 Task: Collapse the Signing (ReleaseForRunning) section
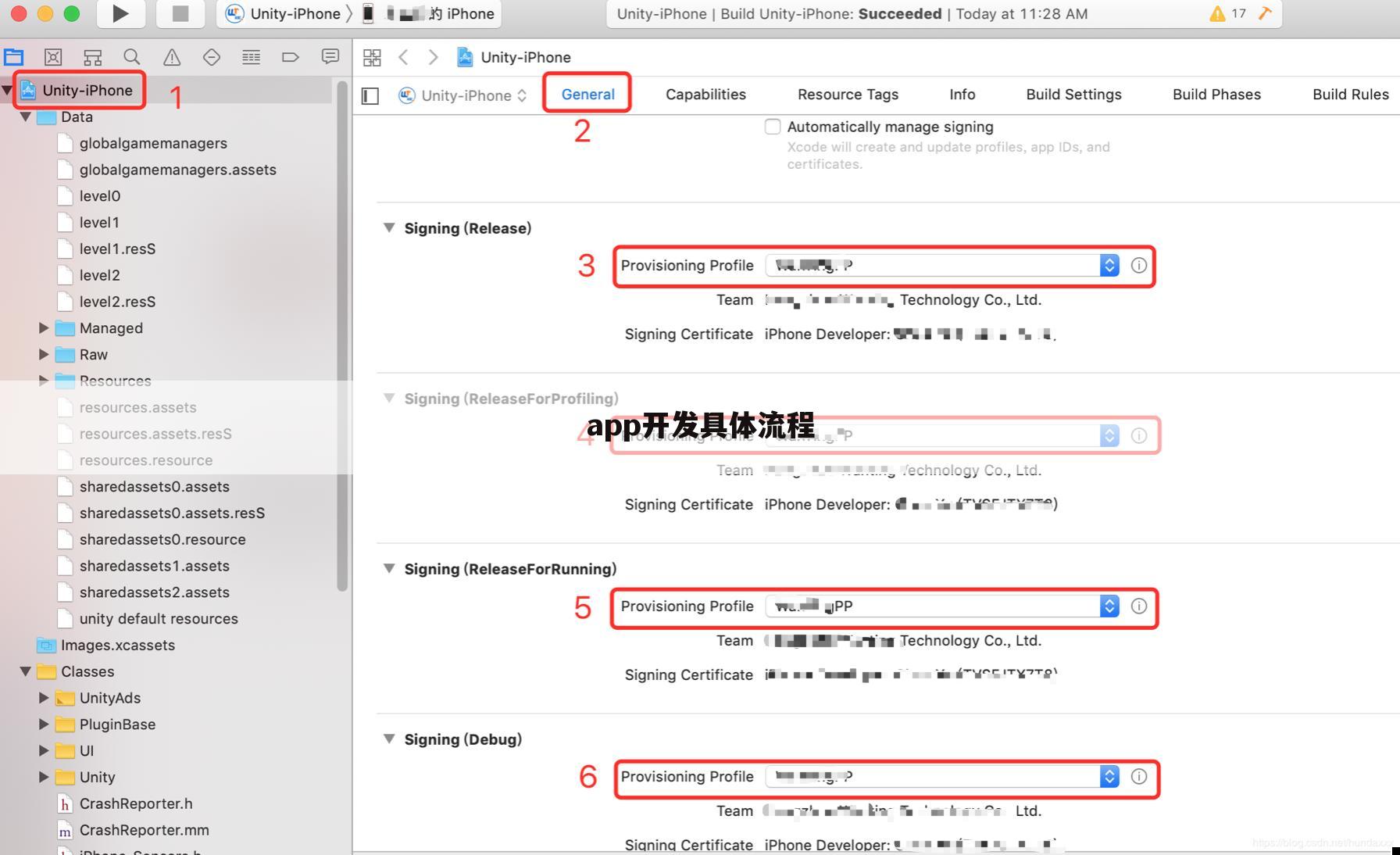[389, 569]
